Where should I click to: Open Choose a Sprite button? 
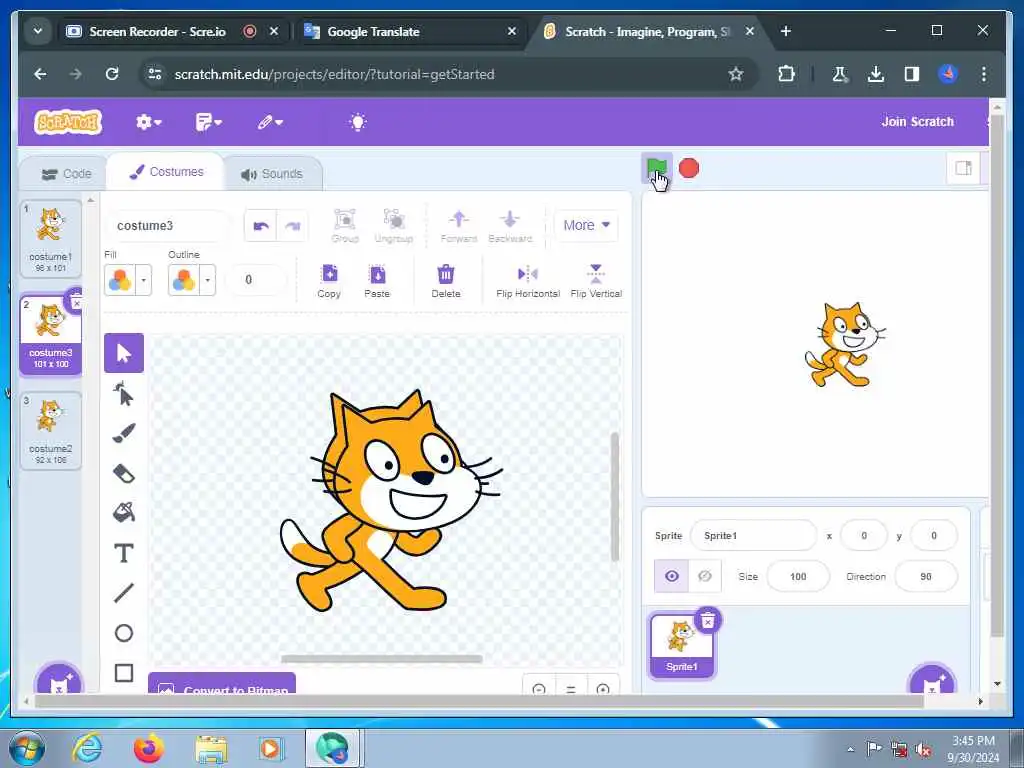coord(932,680)
